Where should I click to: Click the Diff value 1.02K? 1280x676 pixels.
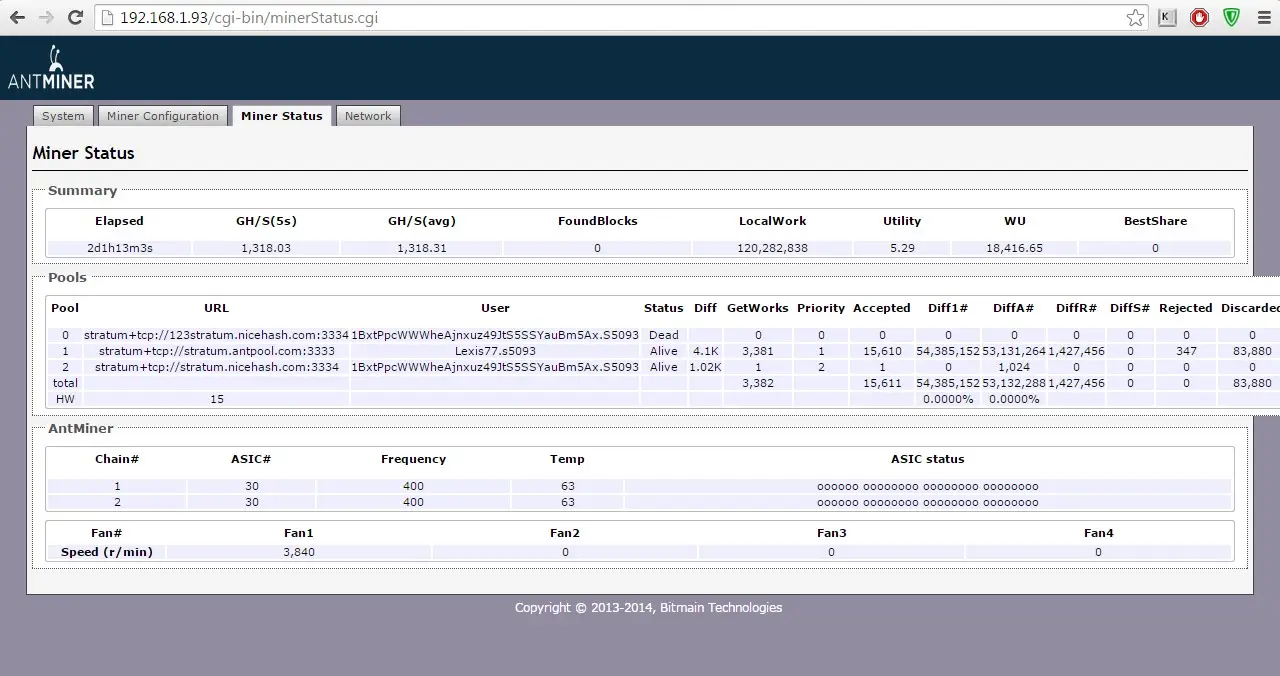[x=705, y=367]
